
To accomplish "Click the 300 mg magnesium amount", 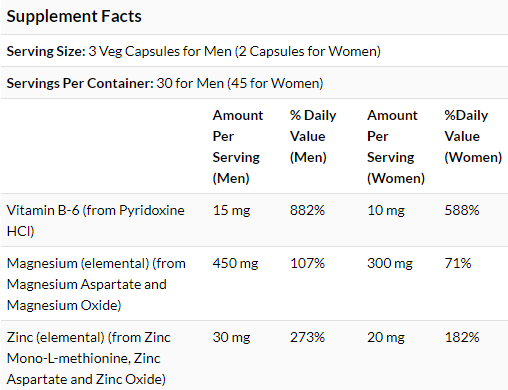I will coord(390,264).
